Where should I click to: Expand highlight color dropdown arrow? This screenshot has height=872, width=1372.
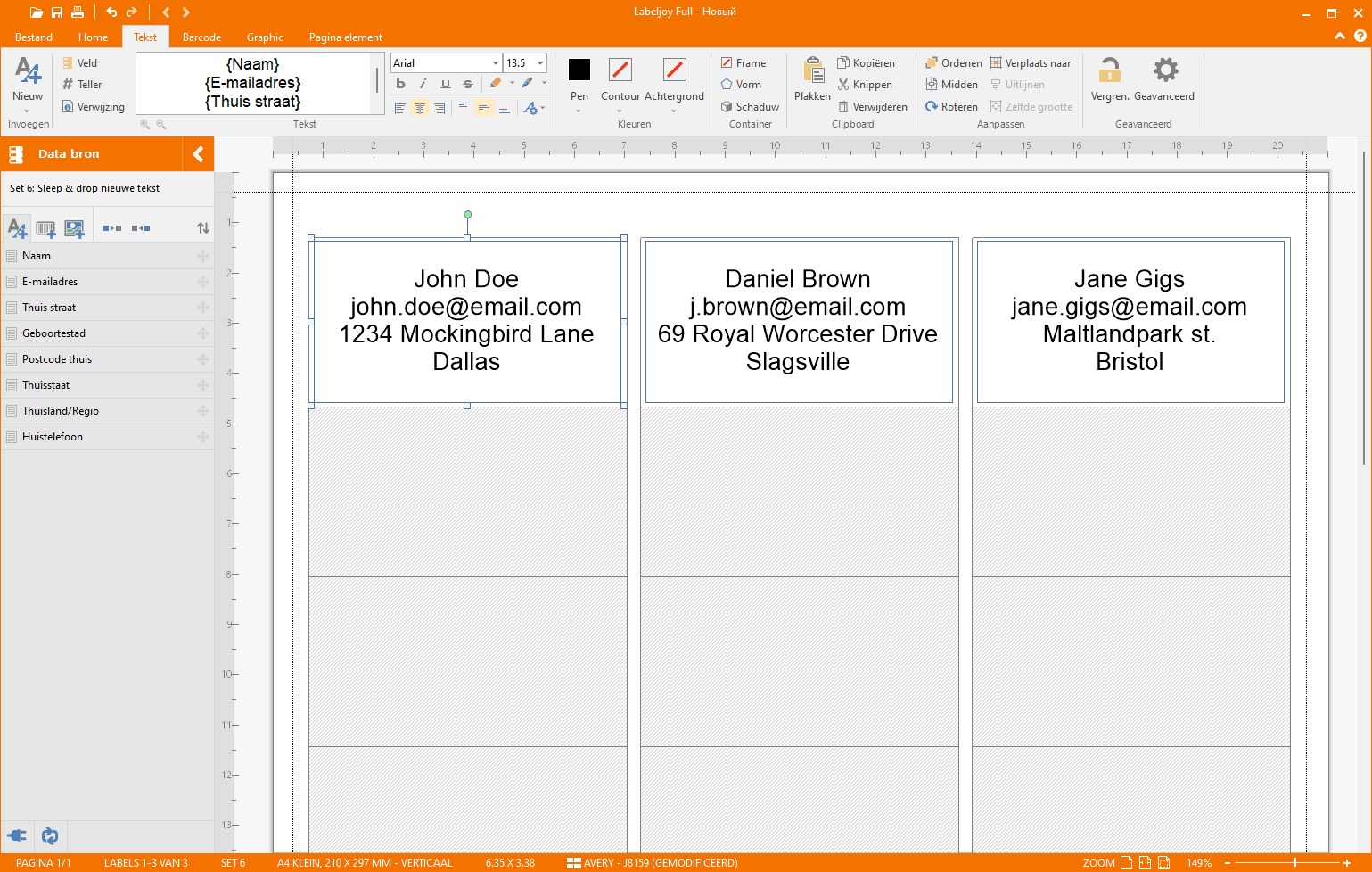pyautogui.click(x=512, y=83)
